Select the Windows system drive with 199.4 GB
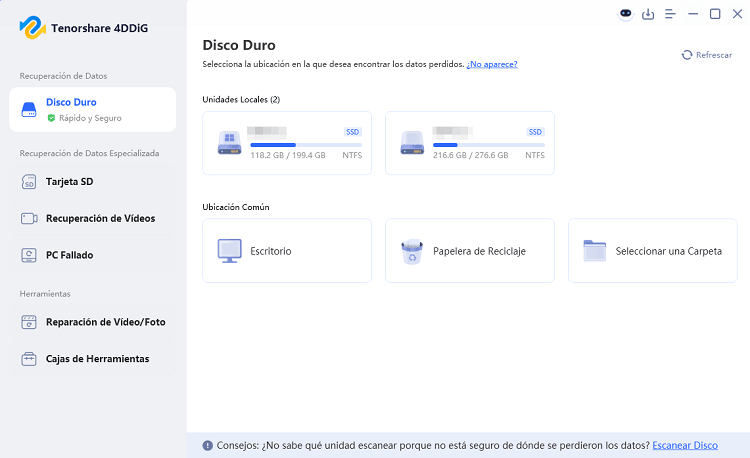Viewport: 750px width, 458px height. coord(286,143)
